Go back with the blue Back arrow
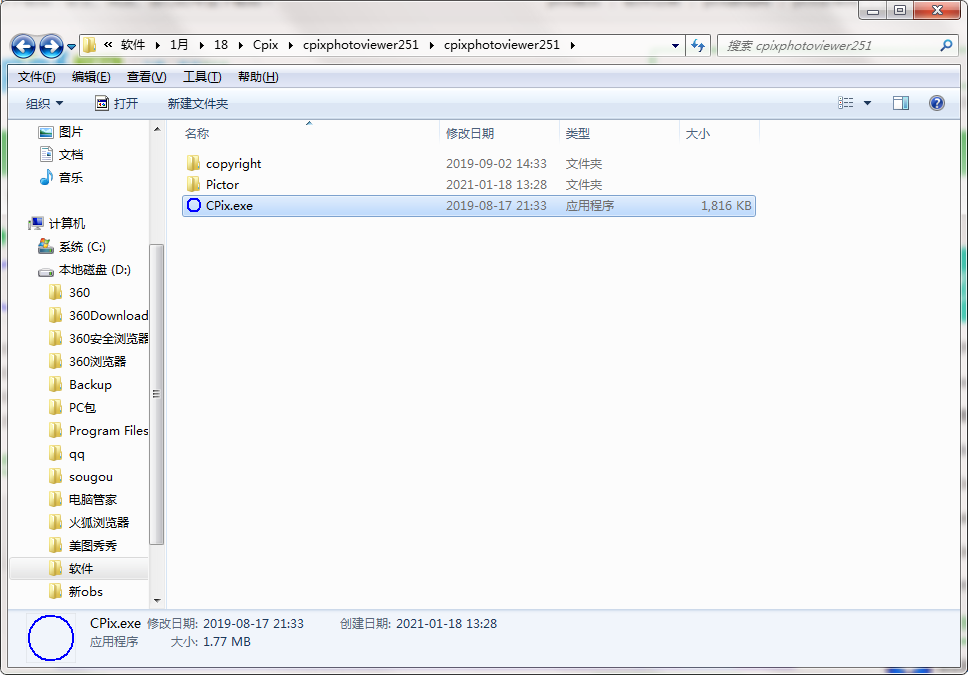This screenshot has height=675, width=968. (23, 46)
